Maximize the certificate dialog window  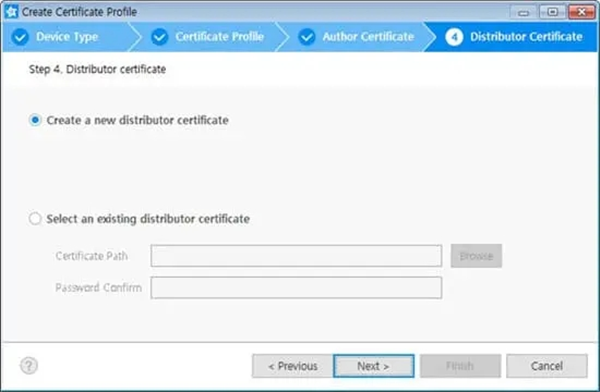pyautogui.click(x=552, y=12)
